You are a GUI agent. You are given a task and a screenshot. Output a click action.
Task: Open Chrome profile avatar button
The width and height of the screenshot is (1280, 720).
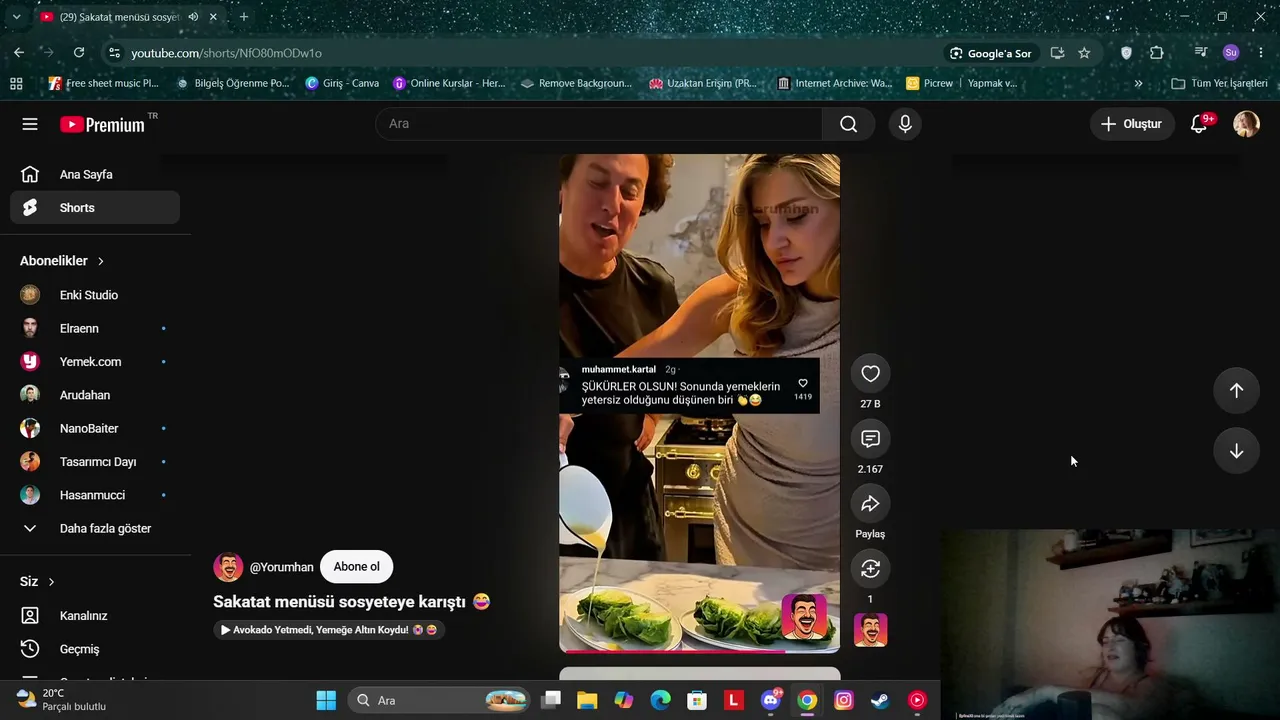point(1231,53)
